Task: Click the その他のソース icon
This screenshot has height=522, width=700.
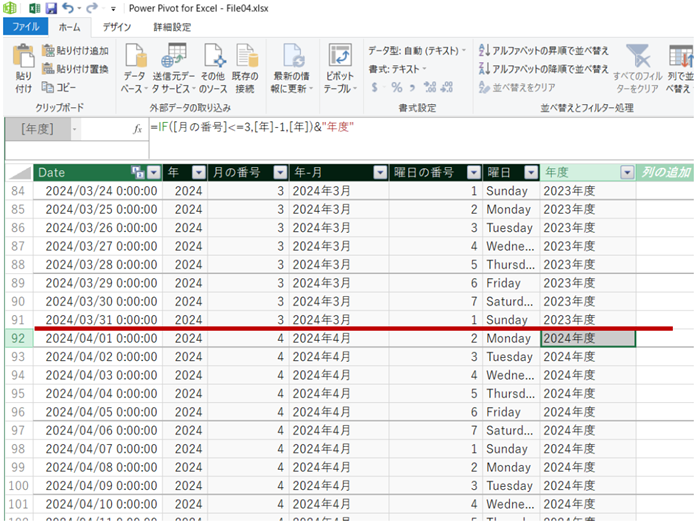Action: (x=213, y=58)
